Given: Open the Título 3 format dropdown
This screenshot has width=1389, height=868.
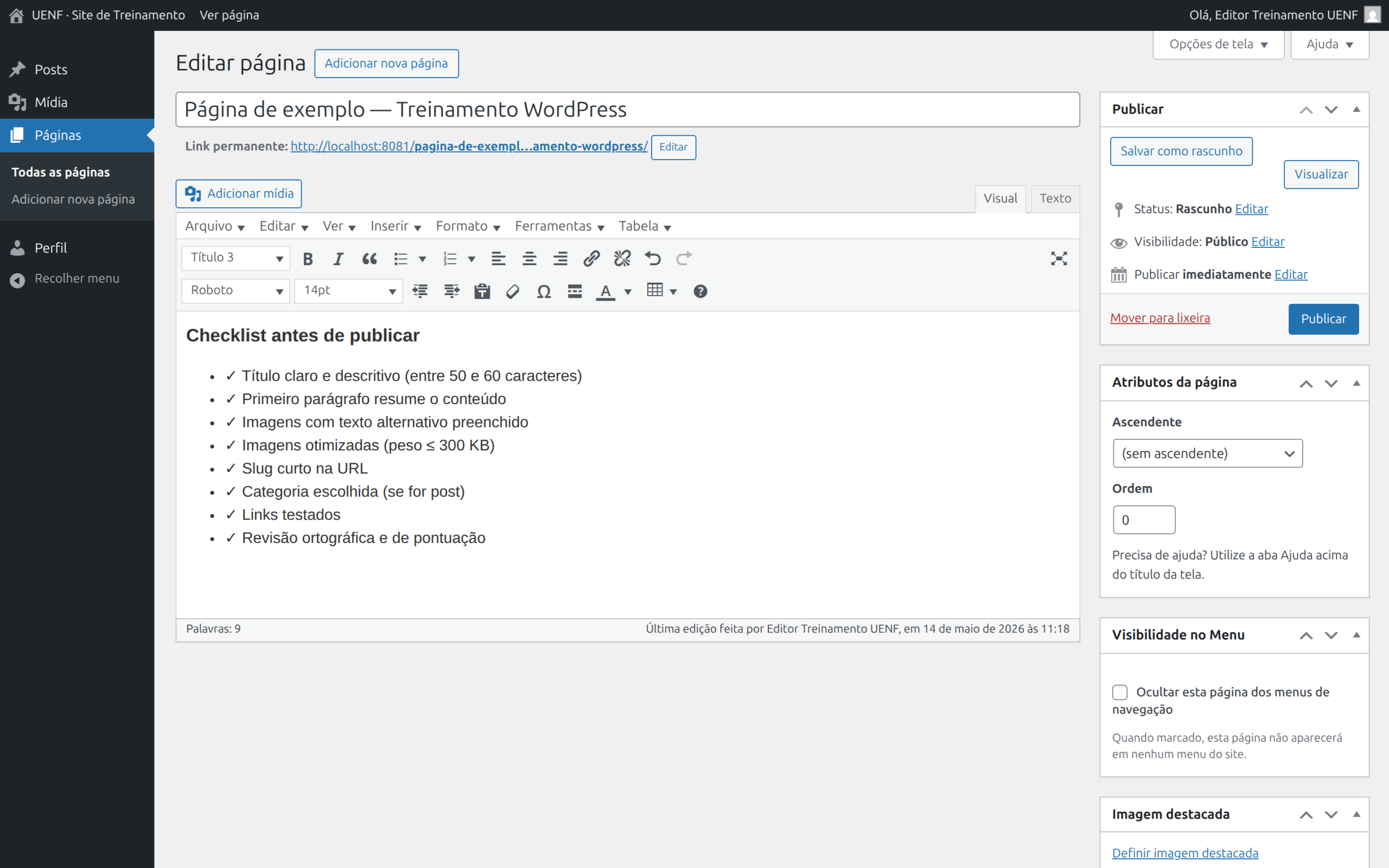Looking at the screenshot, I should [236, 258].
